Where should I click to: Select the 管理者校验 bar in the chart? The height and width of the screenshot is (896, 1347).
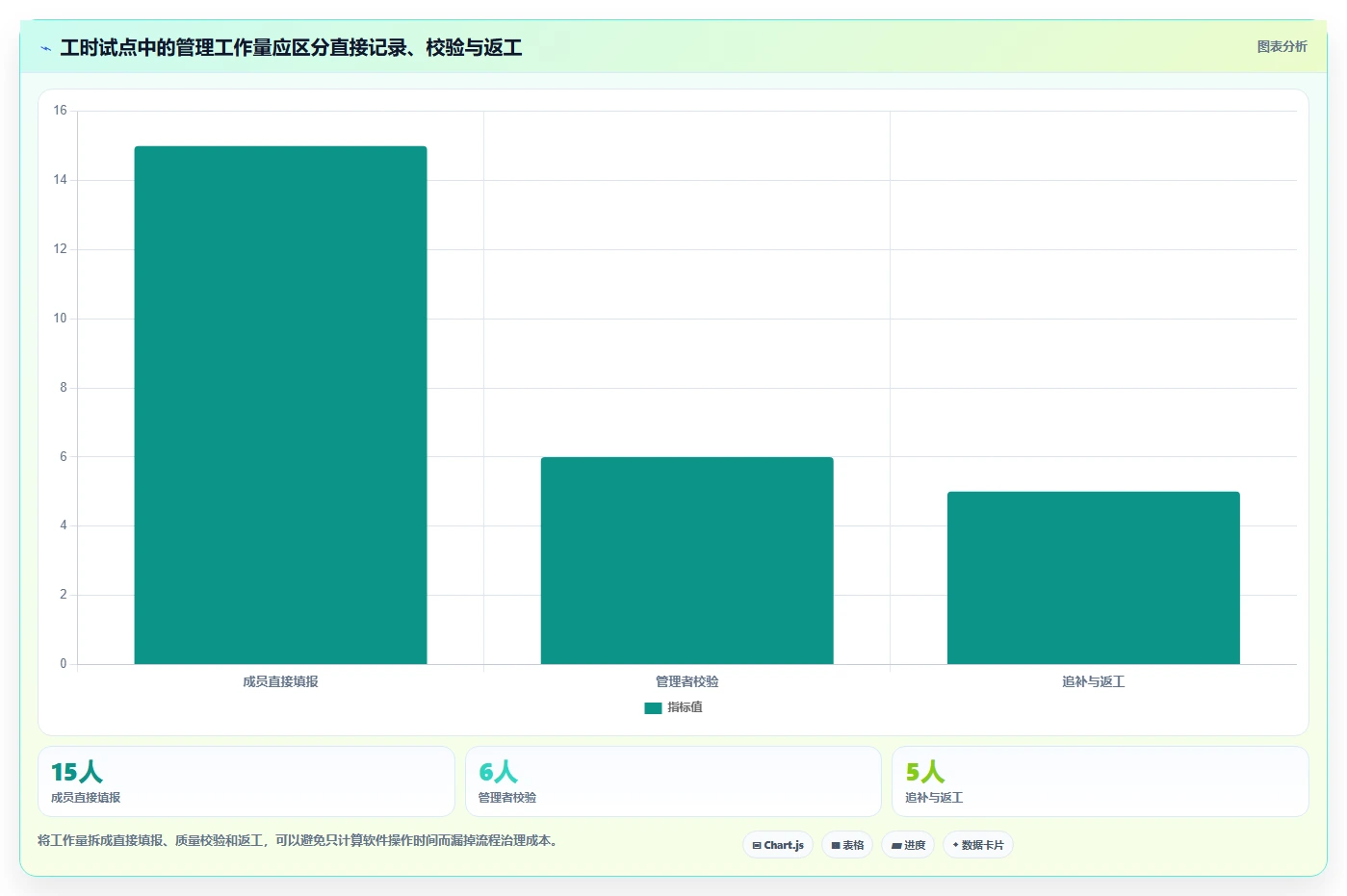tap(686, 560)
